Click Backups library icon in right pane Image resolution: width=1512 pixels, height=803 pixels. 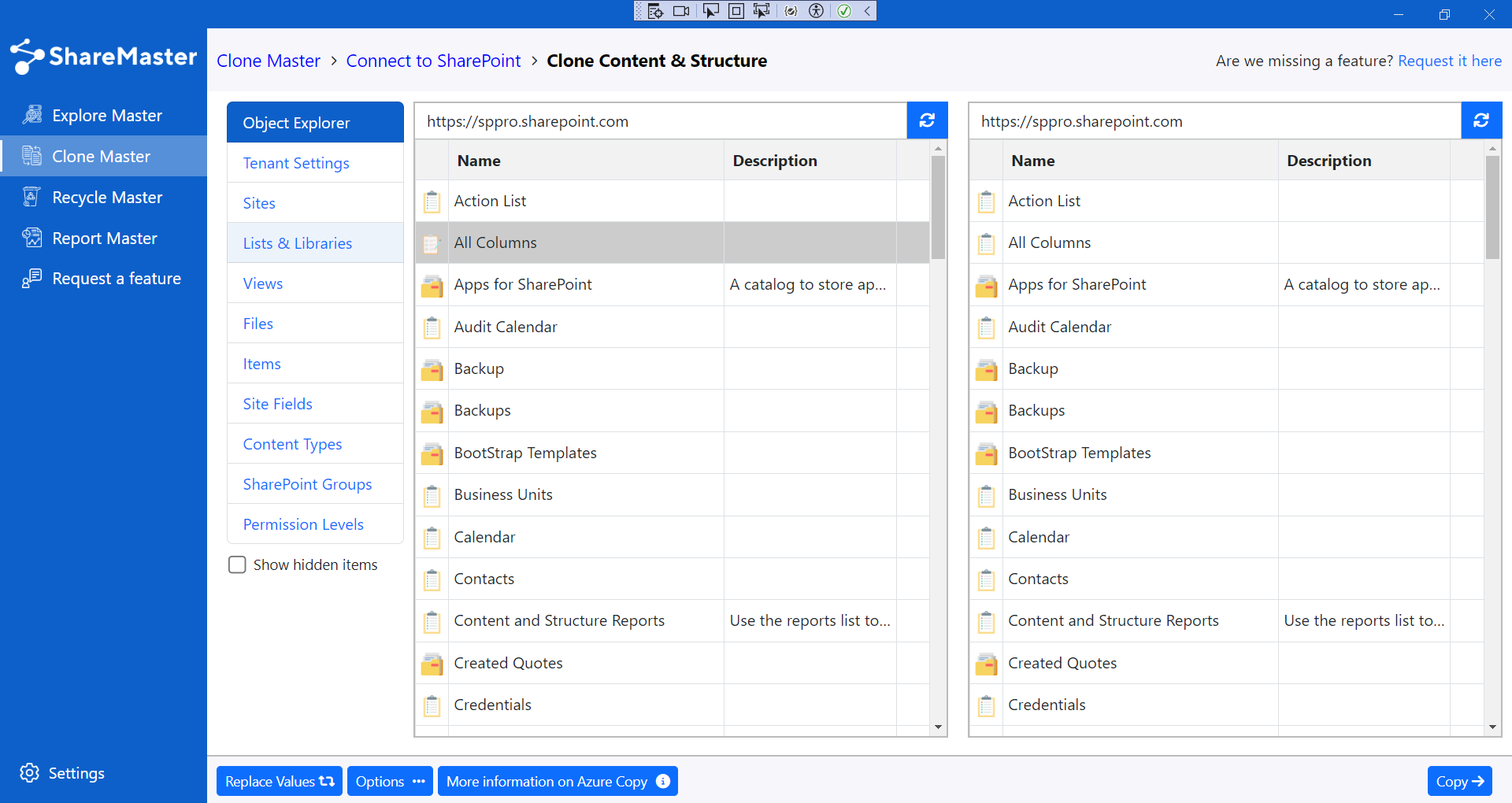coord(986,412)
